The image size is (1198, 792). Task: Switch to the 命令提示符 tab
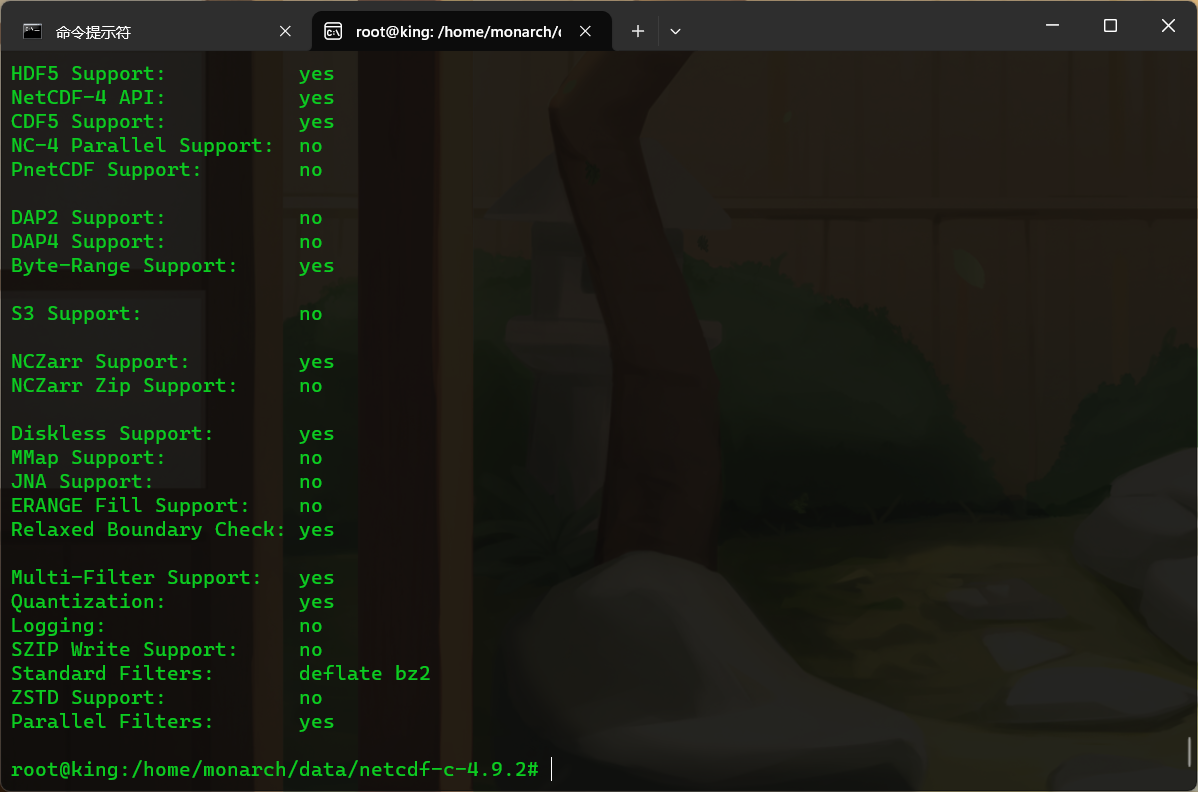[x=157, y=31]
